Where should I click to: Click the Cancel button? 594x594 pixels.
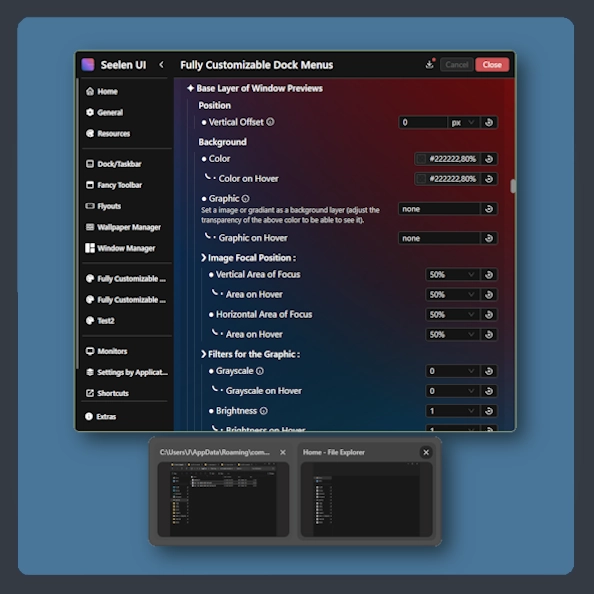[x=456, y=65]
